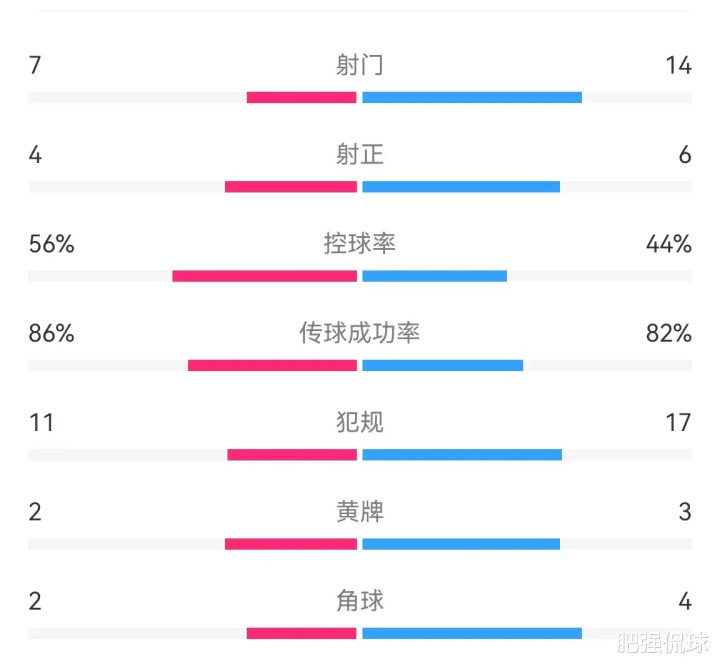Click the blue 射正 bar
Screen dimensions: 720x669
pyautogui.click(x=461, y=187)
